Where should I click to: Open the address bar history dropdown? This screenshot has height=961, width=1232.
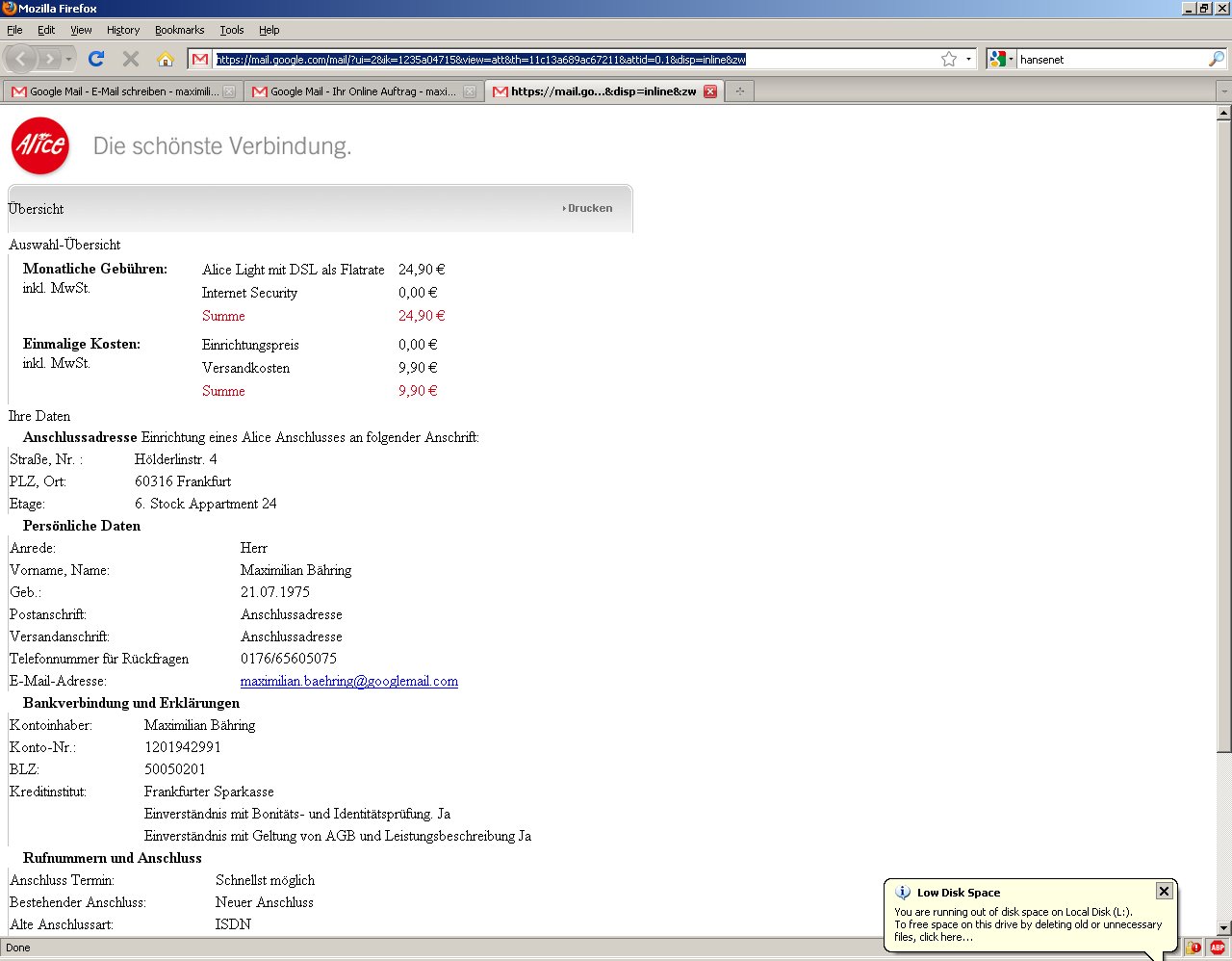pos(968,60)
